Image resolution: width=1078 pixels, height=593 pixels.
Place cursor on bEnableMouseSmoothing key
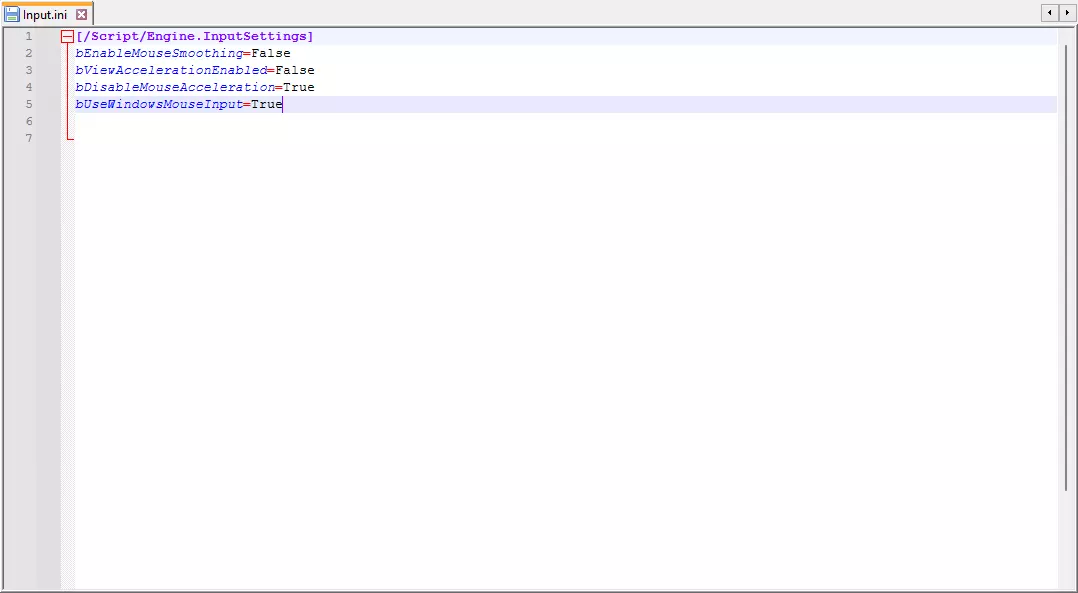point(159,54)
